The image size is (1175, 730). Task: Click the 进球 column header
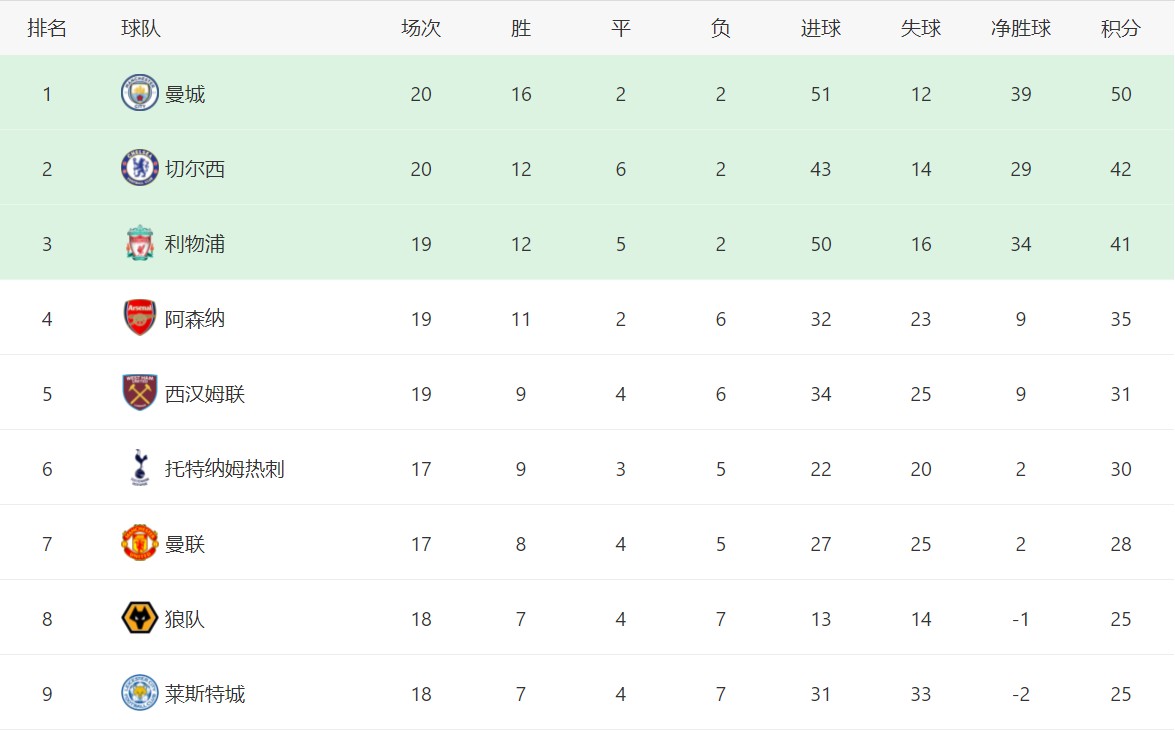click(820, 29)
